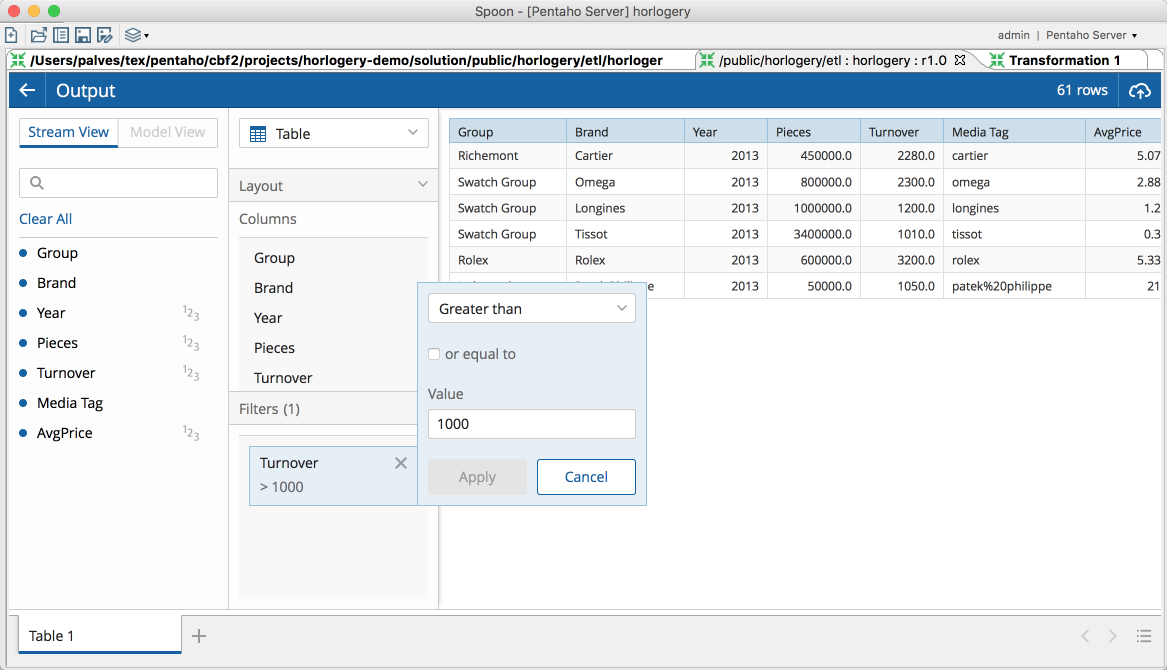Switch to the Model View toggle
1167x670 pixels.
(x=167, y=132)
